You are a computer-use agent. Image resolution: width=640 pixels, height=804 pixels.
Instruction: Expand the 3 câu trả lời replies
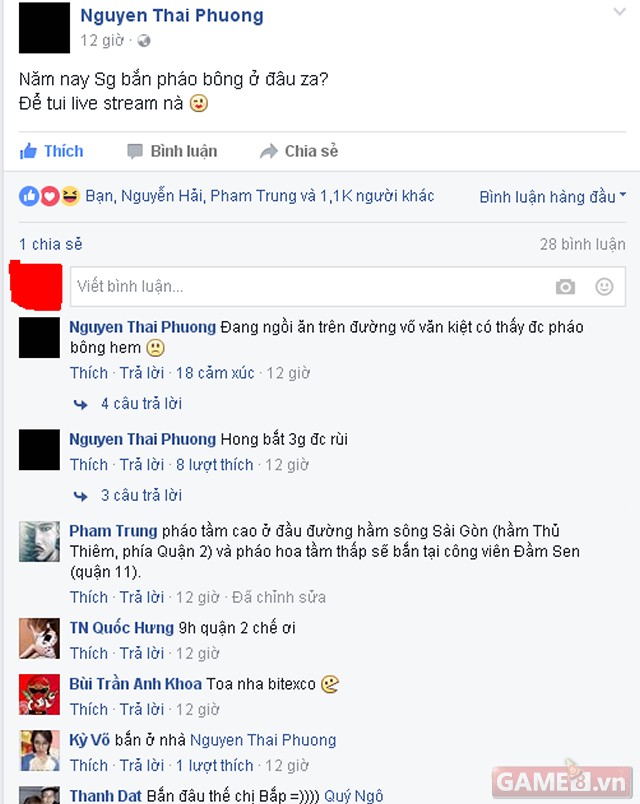click(142, 495)
